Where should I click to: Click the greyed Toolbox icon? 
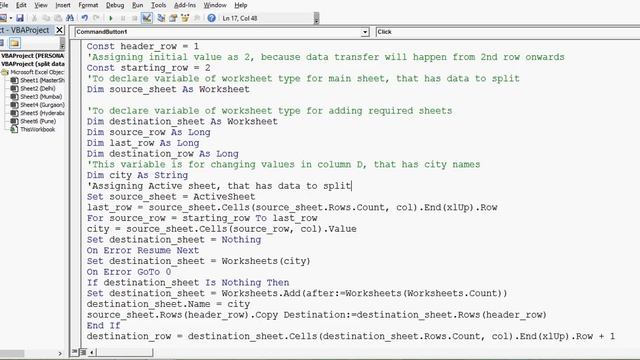pyautogui.click(x=197, y=18)
